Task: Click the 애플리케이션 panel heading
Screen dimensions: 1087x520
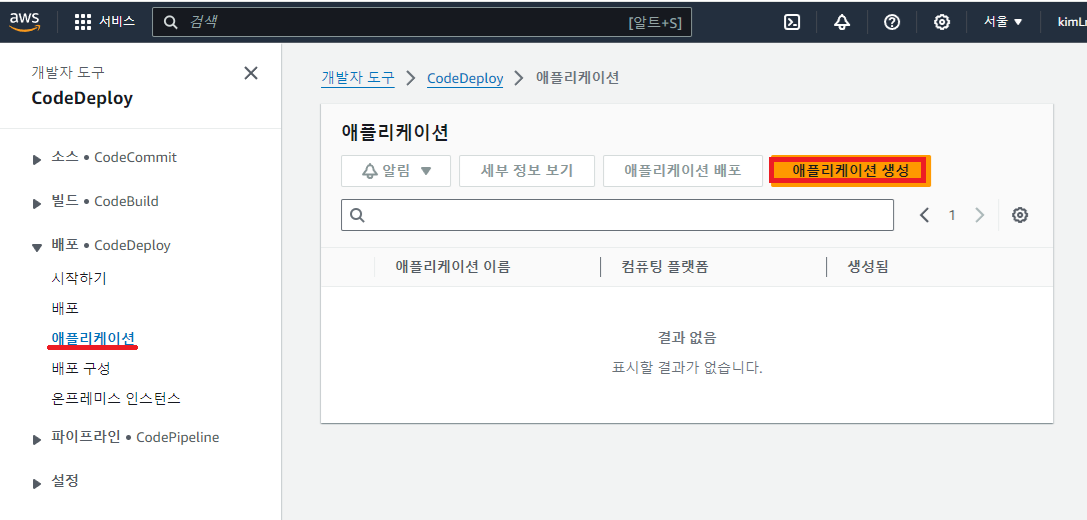Action: [394, 132]
